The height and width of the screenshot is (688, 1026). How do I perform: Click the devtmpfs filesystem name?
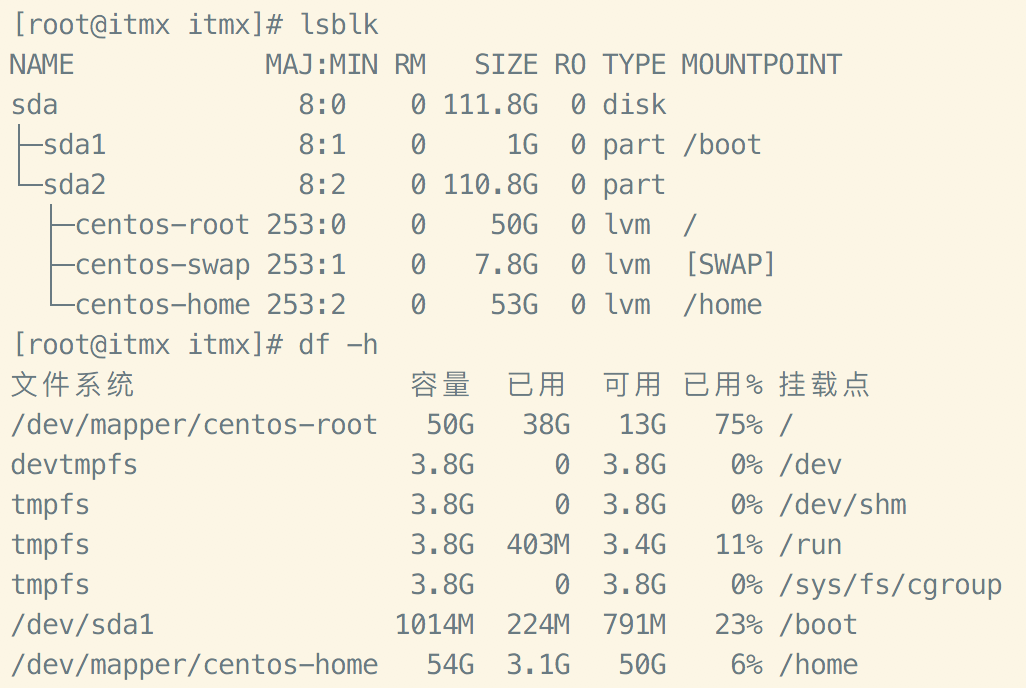point(74,465)
